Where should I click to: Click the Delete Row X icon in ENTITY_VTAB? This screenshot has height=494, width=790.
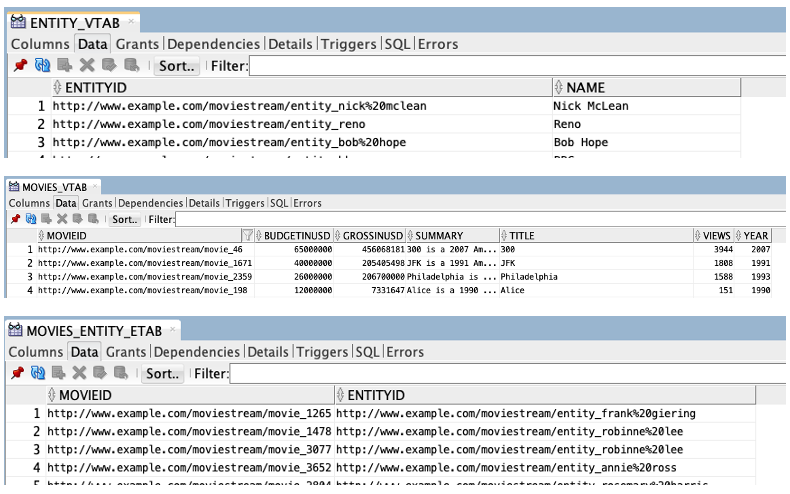pyautogui.click(x=87, y=66)
